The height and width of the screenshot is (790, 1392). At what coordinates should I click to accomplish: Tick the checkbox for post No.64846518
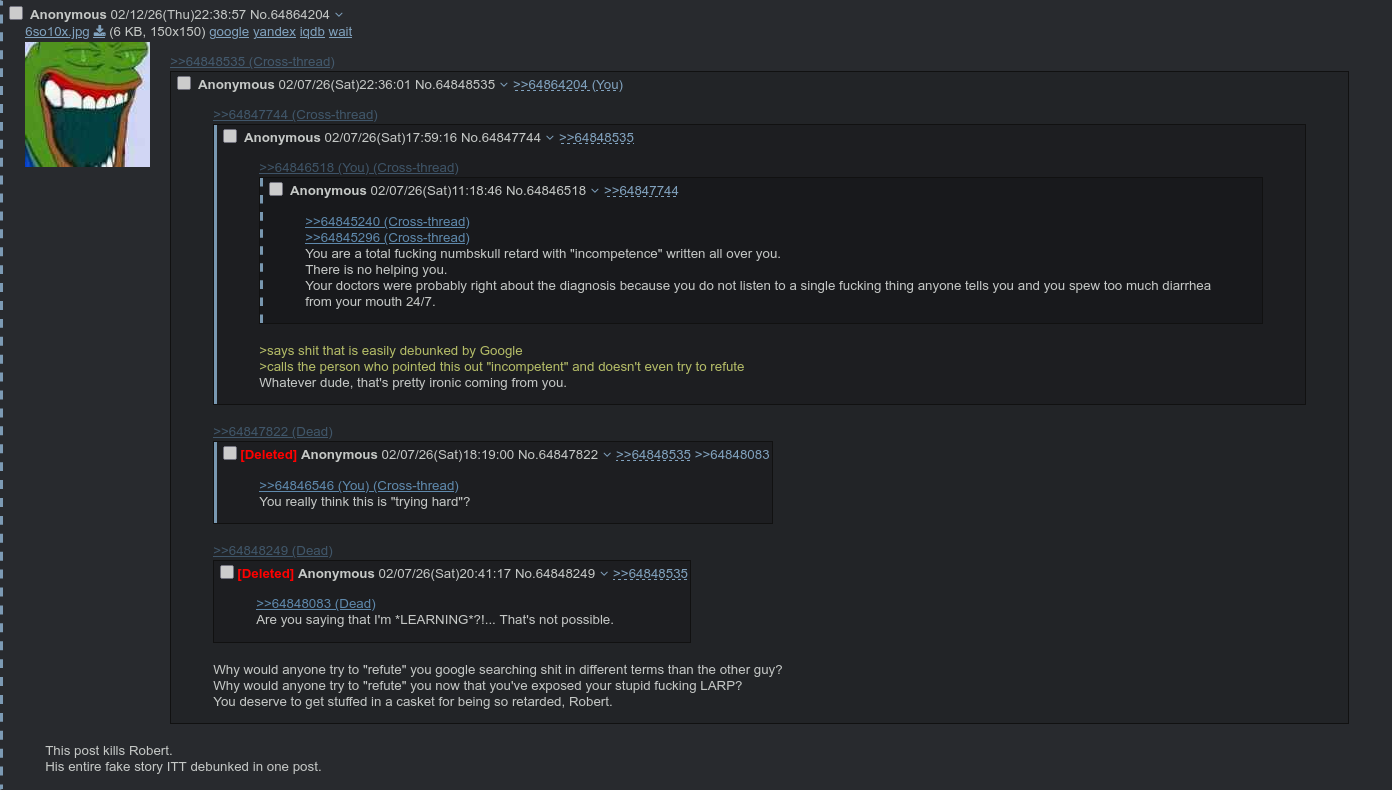click(276, 189)
